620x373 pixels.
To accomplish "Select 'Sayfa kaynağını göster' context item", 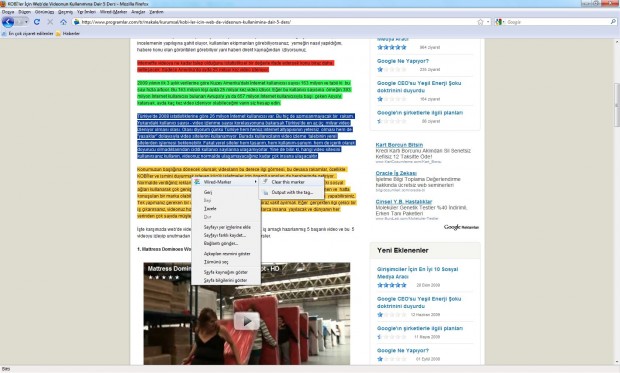I will [226, 272].
